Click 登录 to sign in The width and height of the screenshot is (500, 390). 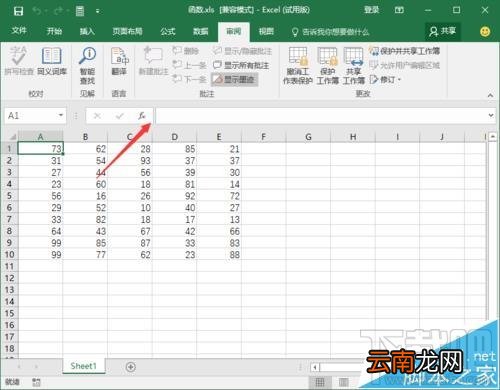click(x=371, y=10)
